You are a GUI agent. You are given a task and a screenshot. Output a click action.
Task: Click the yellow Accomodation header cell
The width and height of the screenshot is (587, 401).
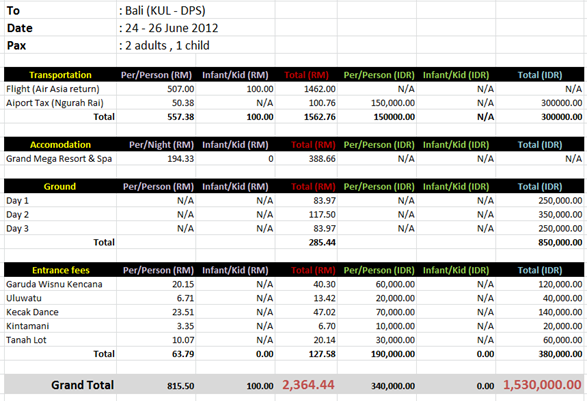(x=60, y=145)
